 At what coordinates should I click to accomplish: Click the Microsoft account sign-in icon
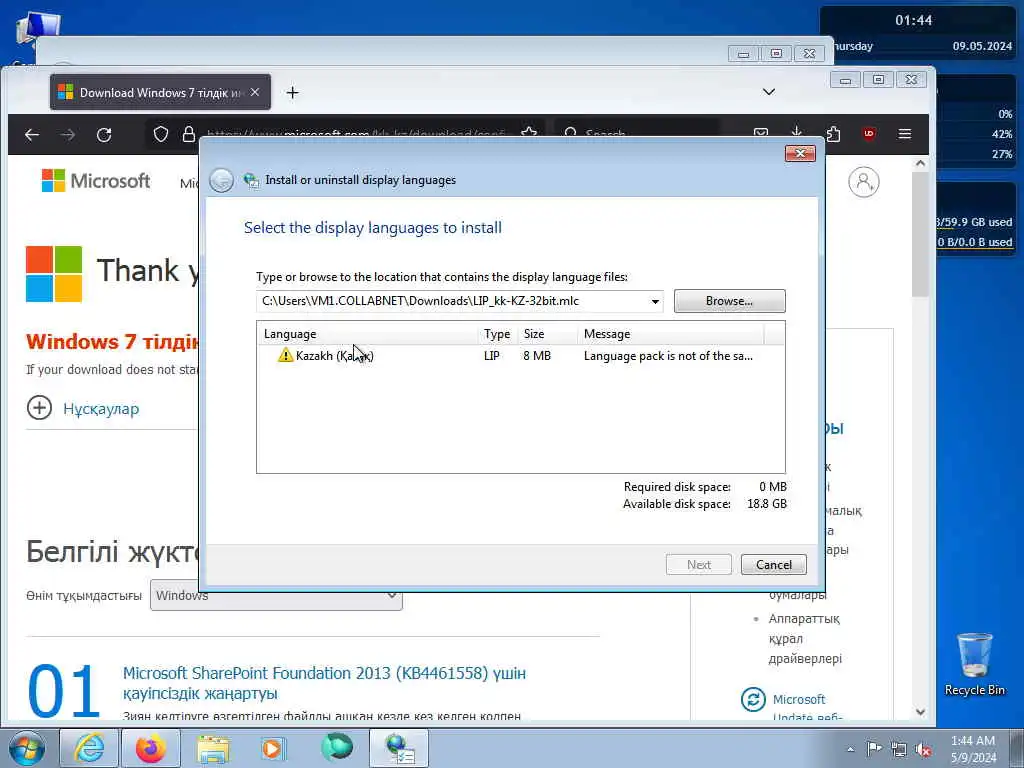click(x=863, y=182)
